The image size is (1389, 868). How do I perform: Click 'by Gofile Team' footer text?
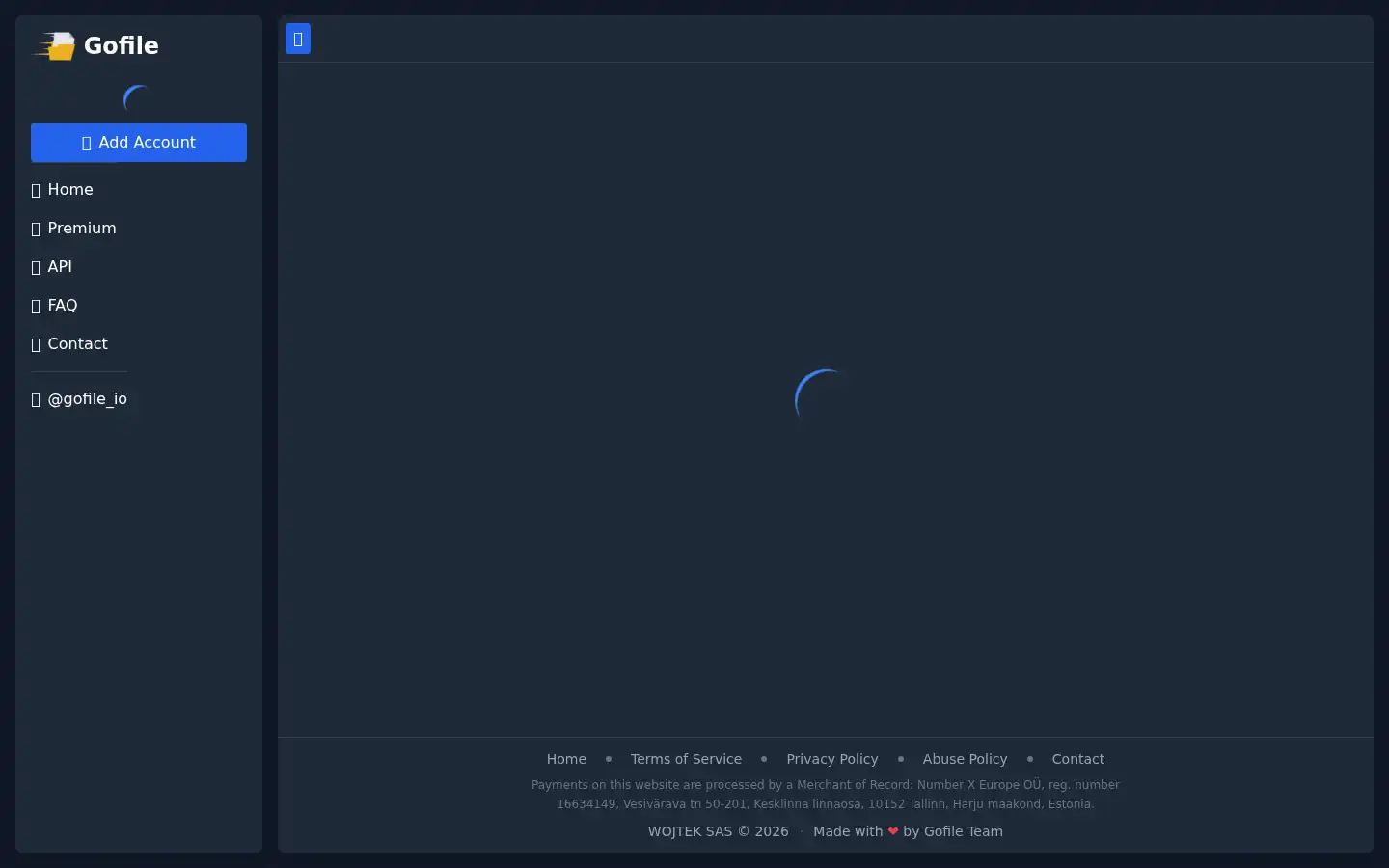click(x=953, y=831)
